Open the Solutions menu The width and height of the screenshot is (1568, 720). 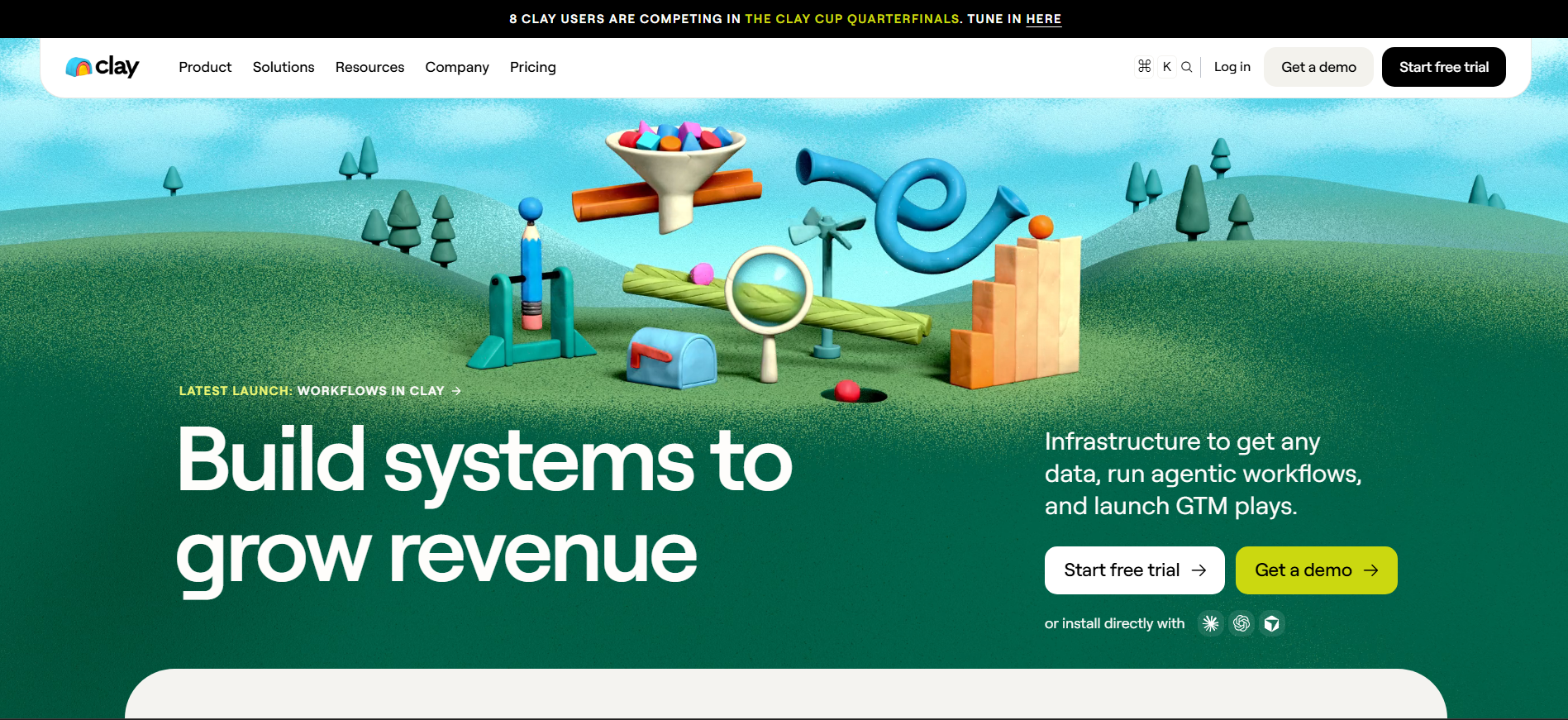pos(284,67)
